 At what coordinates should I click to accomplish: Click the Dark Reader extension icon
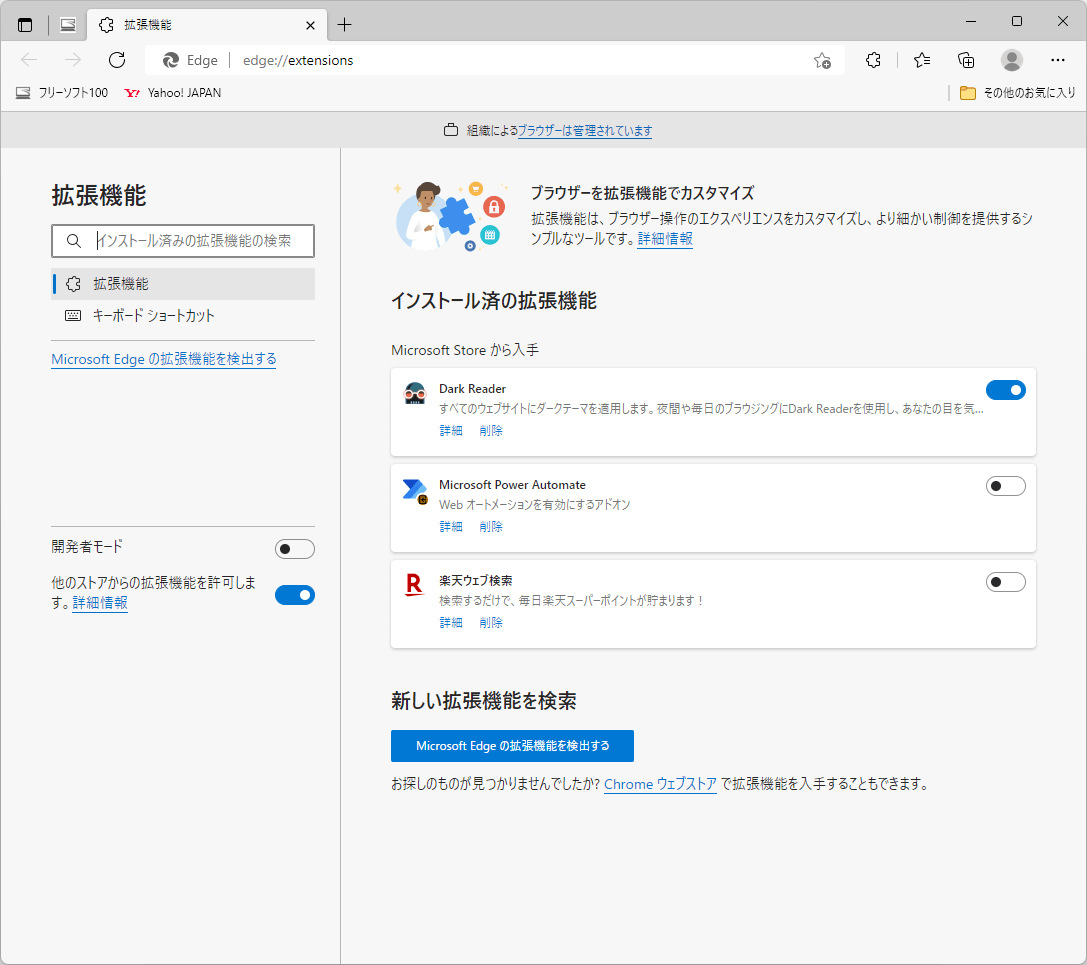click(x=415, y=393)
